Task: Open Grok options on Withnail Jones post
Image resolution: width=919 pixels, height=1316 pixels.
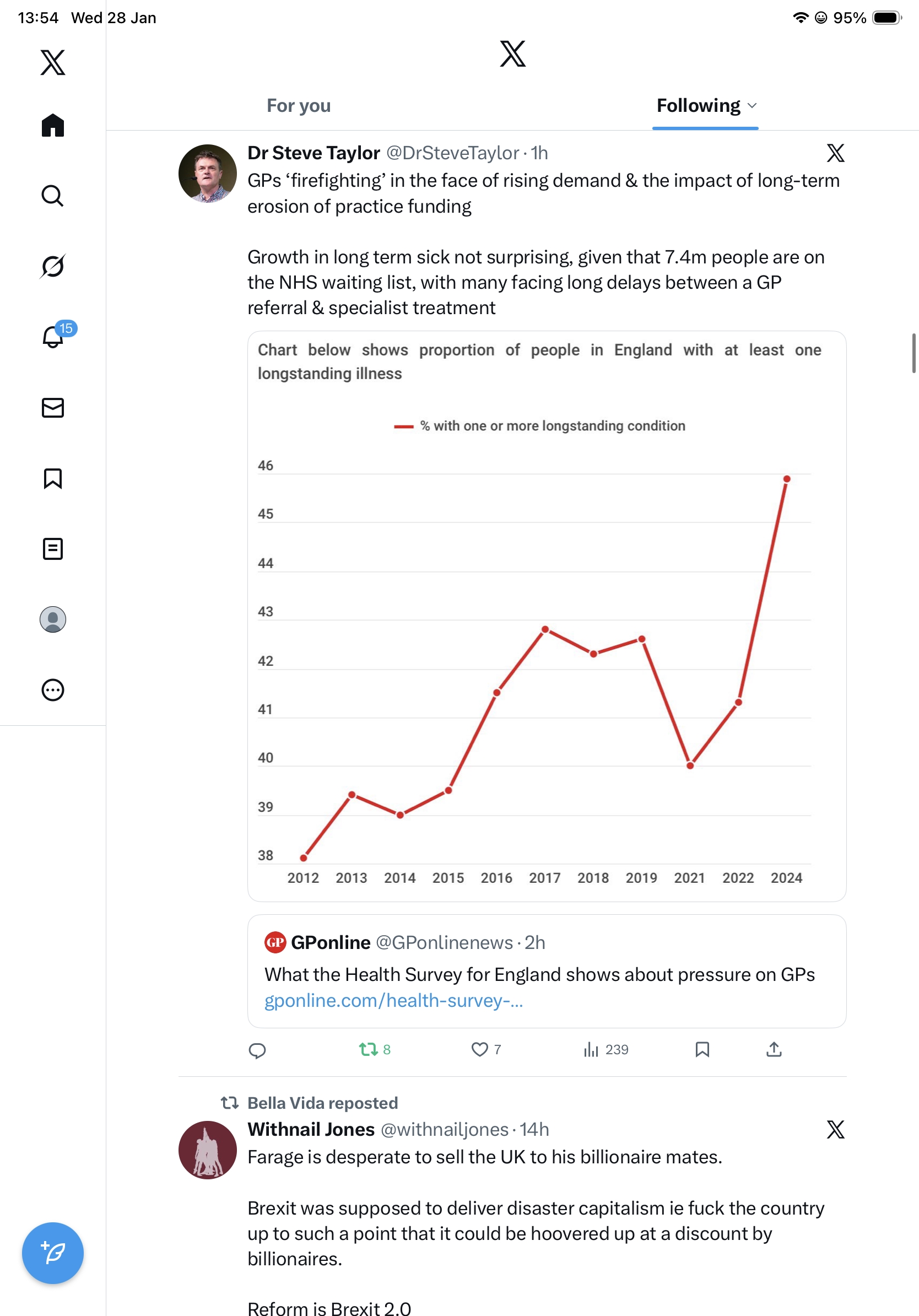Action: [x=835, y=1129]
